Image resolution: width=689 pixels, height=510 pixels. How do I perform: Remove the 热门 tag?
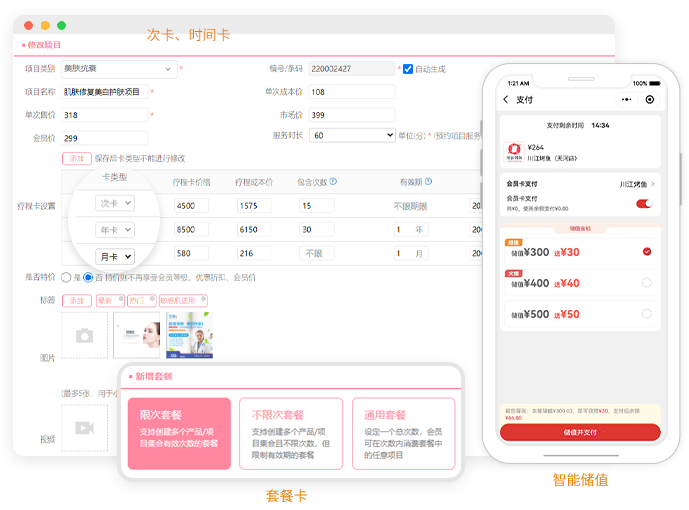point(152,299)
